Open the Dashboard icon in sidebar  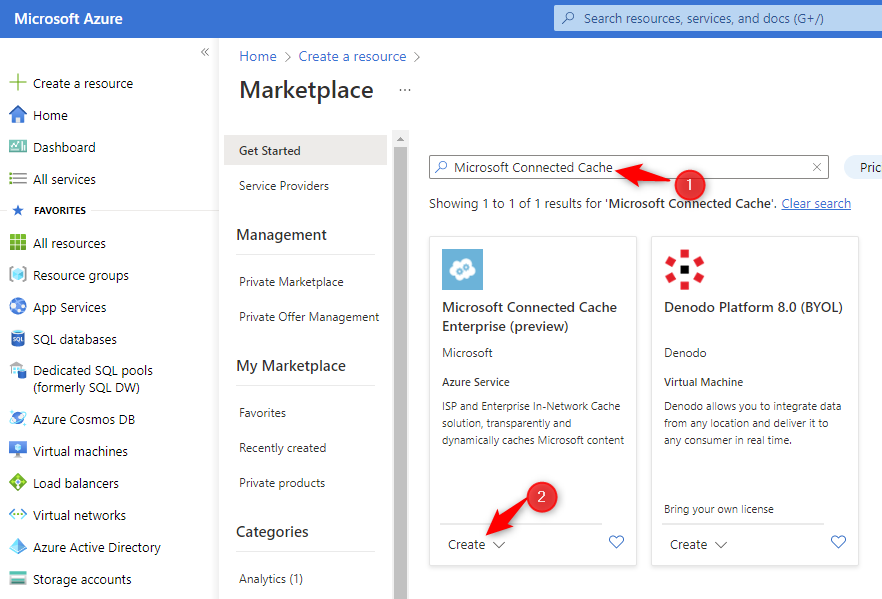pos(17,147)
